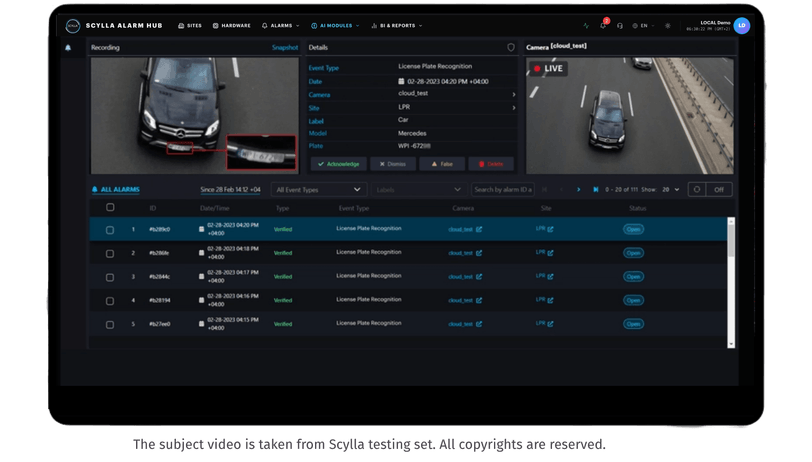The image size is (812, 462).
Task: Click the recording snapshot image
Action: pos(195,116)
